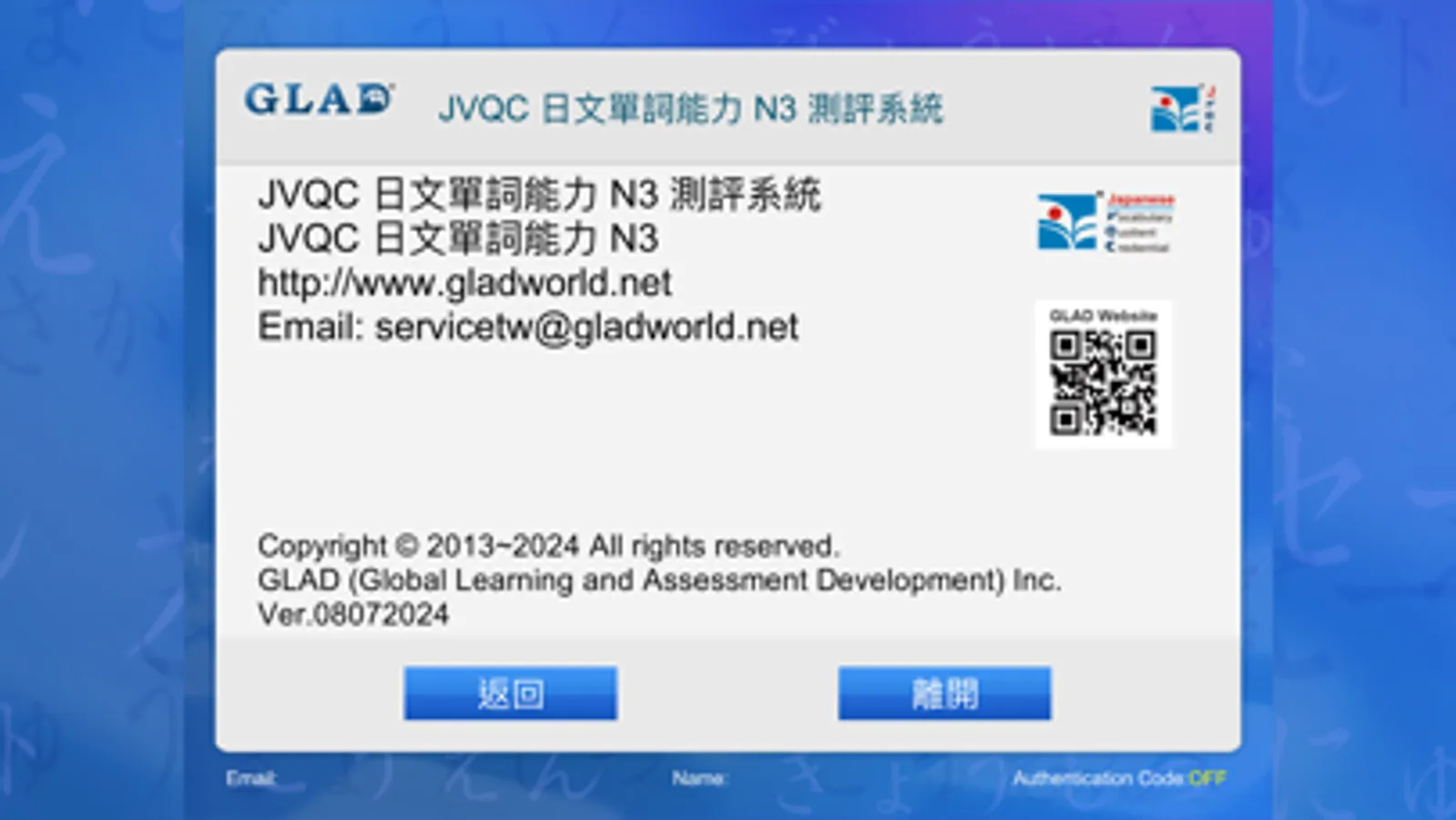
Task: Click the servicetw@gladworld.net email address
Action: point(586,326)
